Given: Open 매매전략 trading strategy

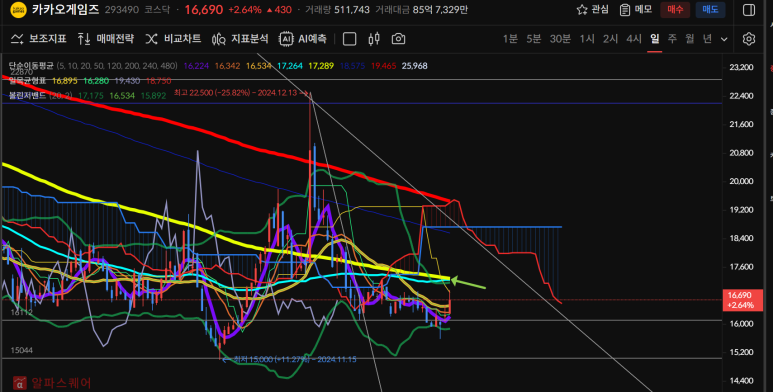Looking at the screenshot, I should (x=106, y=38).
